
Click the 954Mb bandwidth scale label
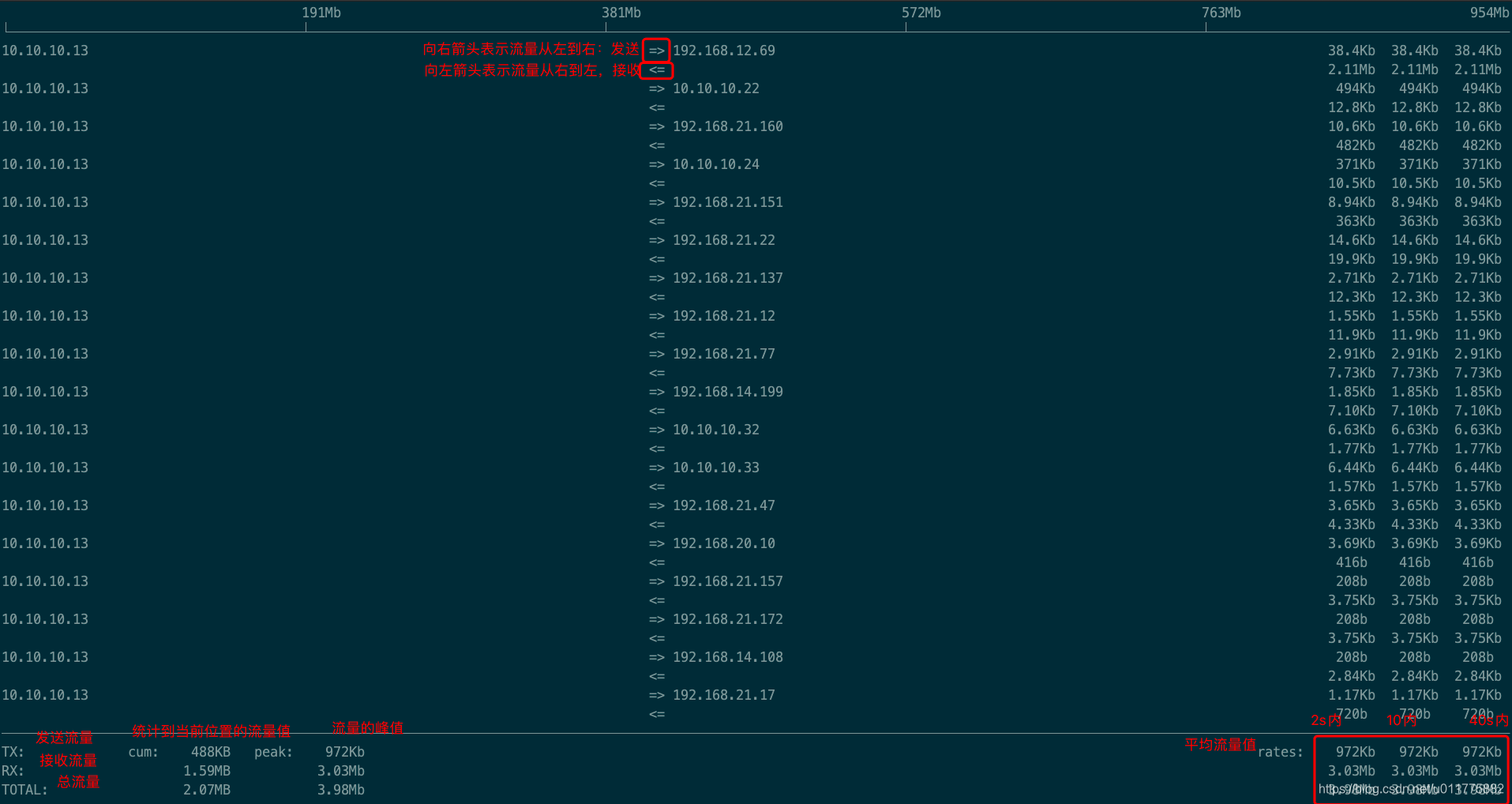[1490, 13]
